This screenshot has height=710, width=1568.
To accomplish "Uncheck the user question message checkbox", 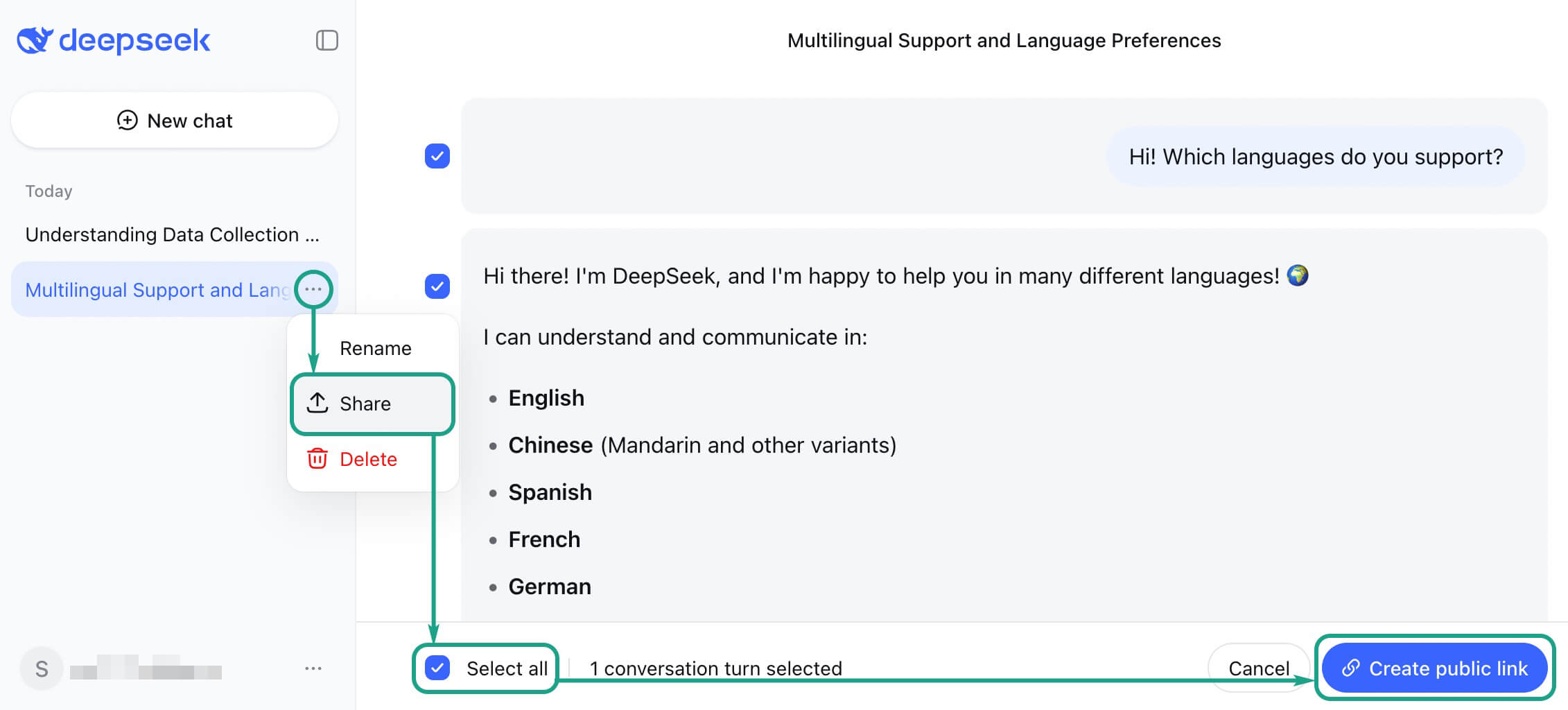I will (437, 157).
